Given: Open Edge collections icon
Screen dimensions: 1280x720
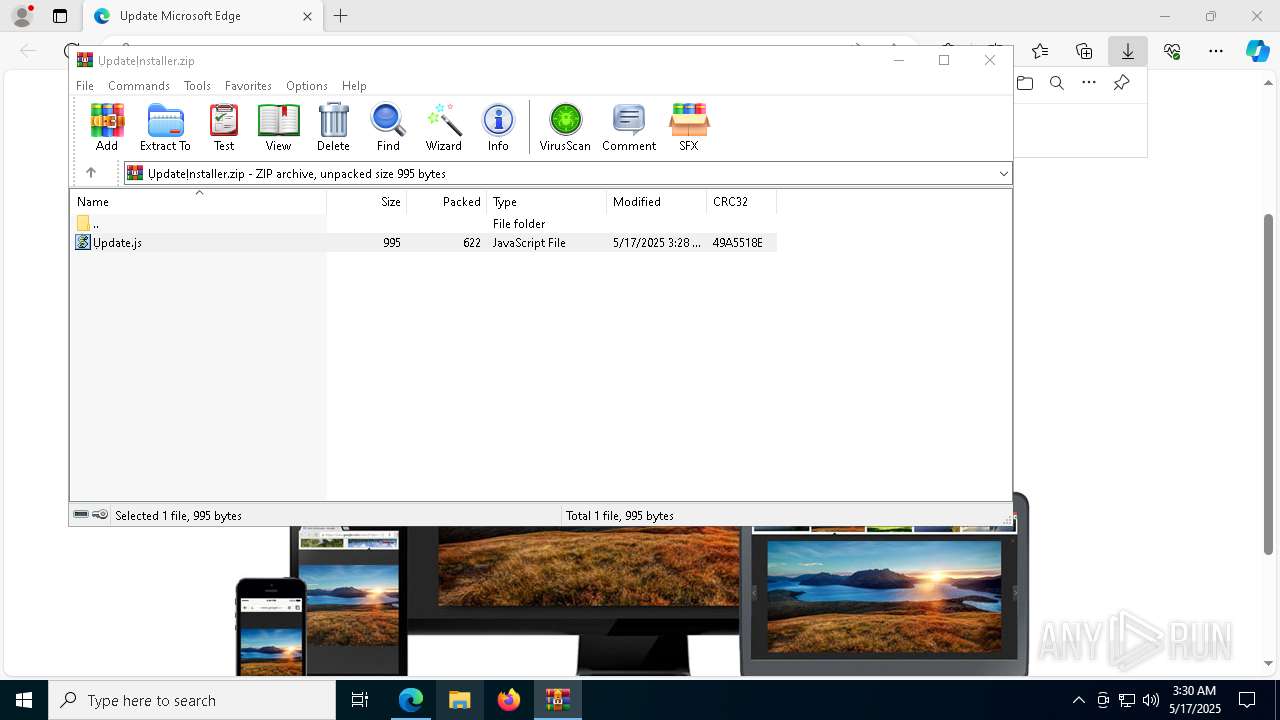Looking at the screenshot, I should coord(1084,51).
